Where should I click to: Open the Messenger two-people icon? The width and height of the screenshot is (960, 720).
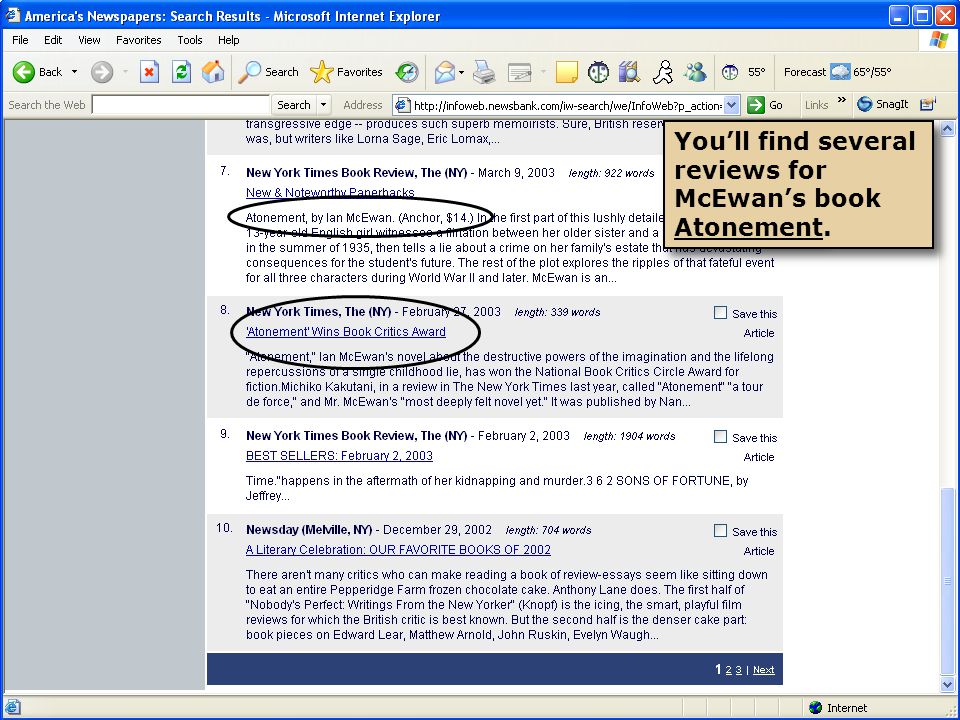pyautogui.click(x=695, y=72)
